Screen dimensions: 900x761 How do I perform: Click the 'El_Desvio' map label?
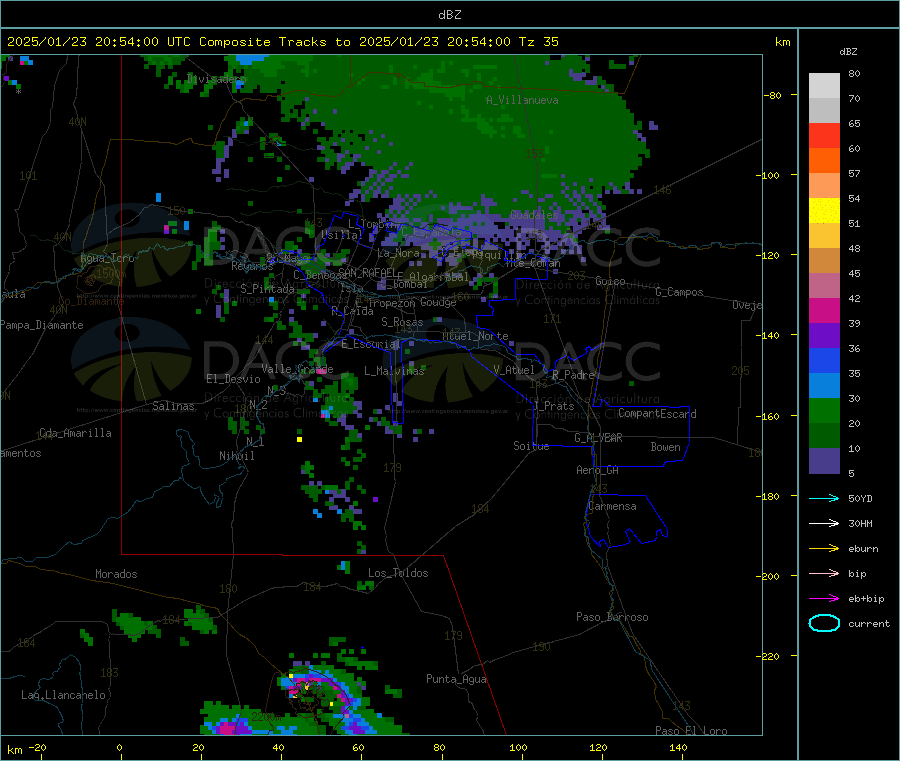(x=233, y=379)
